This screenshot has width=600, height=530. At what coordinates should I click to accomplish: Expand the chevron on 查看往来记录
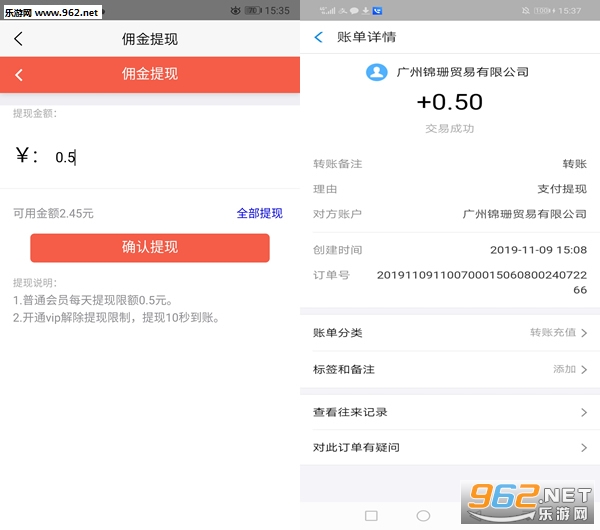pyautogui.click(x=583, y=412)
